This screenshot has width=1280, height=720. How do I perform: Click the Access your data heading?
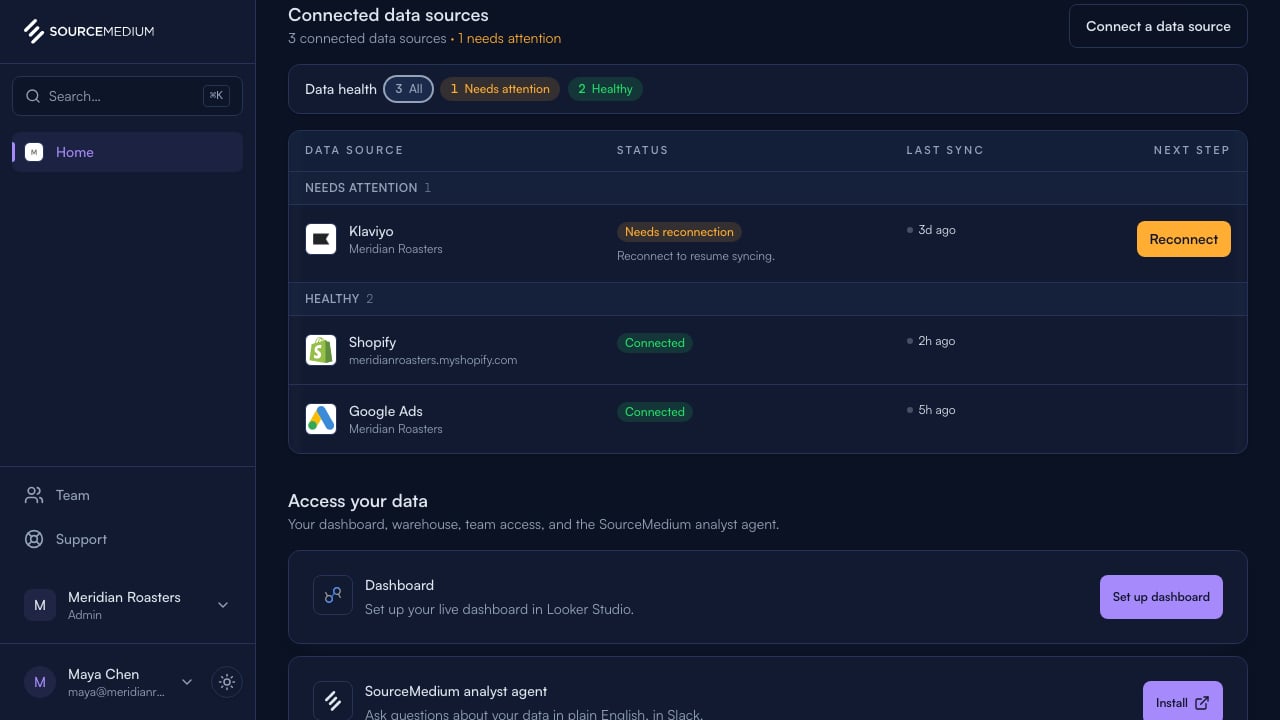[358, 501]
